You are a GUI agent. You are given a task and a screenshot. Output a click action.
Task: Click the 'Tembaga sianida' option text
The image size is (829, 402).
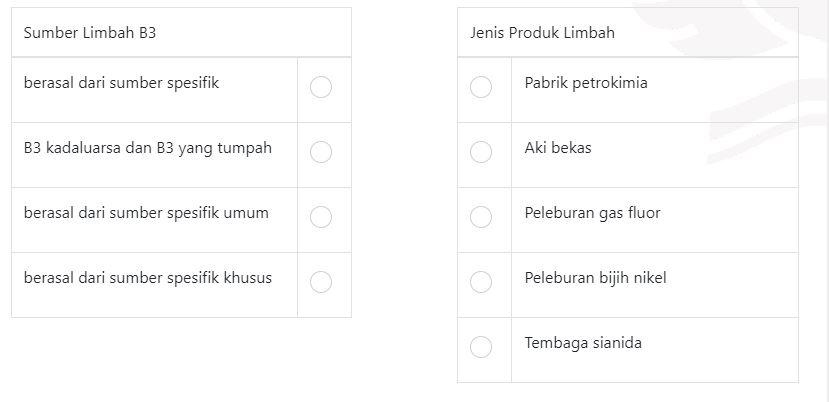click(583, 343)
